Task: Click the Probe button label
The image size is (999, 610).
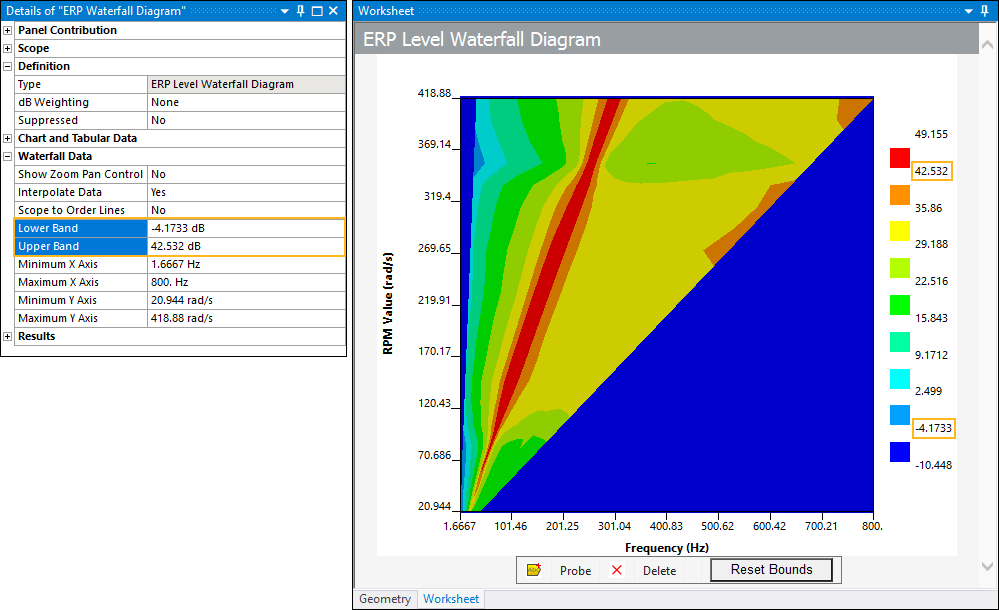Action: click(575, 570)
